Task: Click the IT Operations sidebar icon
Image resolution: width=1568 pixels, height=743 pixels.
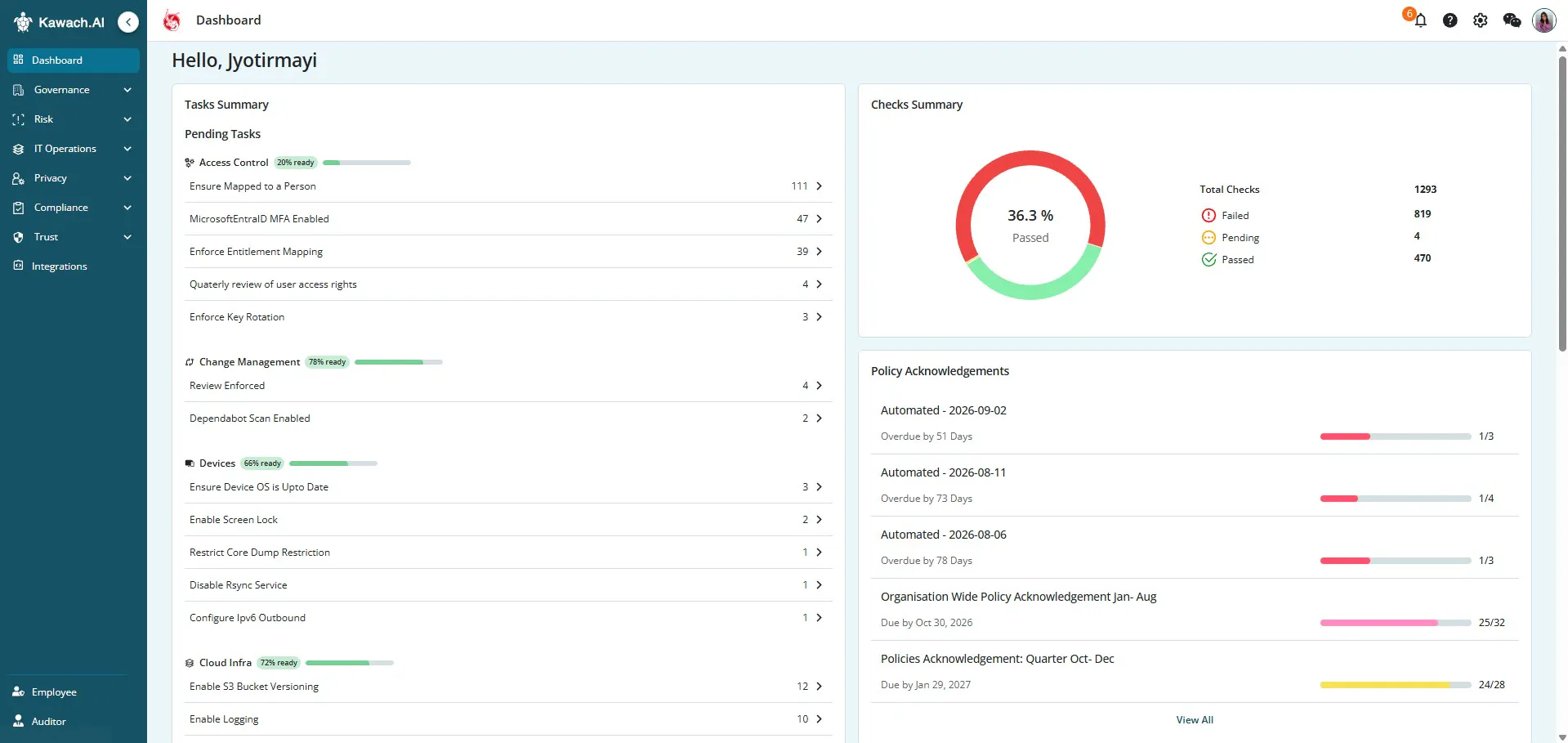Action: (19, 149)
